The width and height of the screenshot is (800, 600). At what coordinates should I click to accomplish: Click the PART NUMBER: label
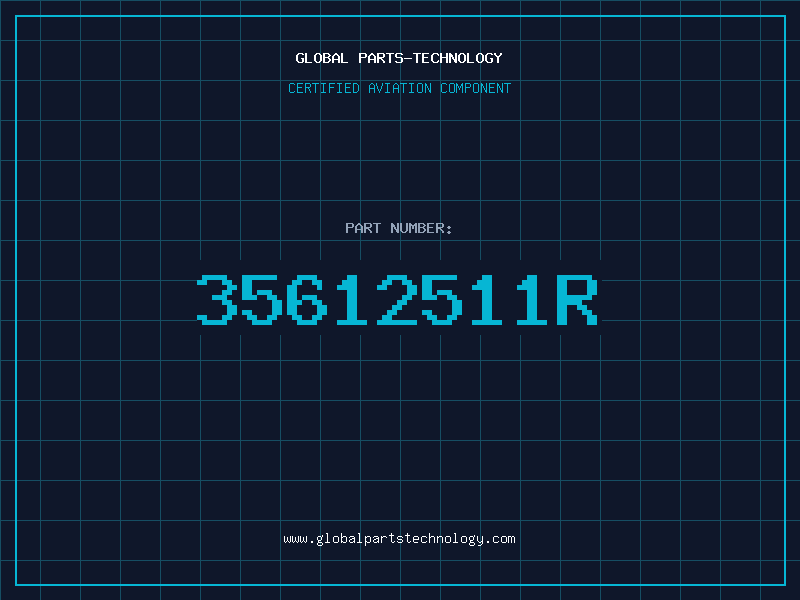pos(399,228)
